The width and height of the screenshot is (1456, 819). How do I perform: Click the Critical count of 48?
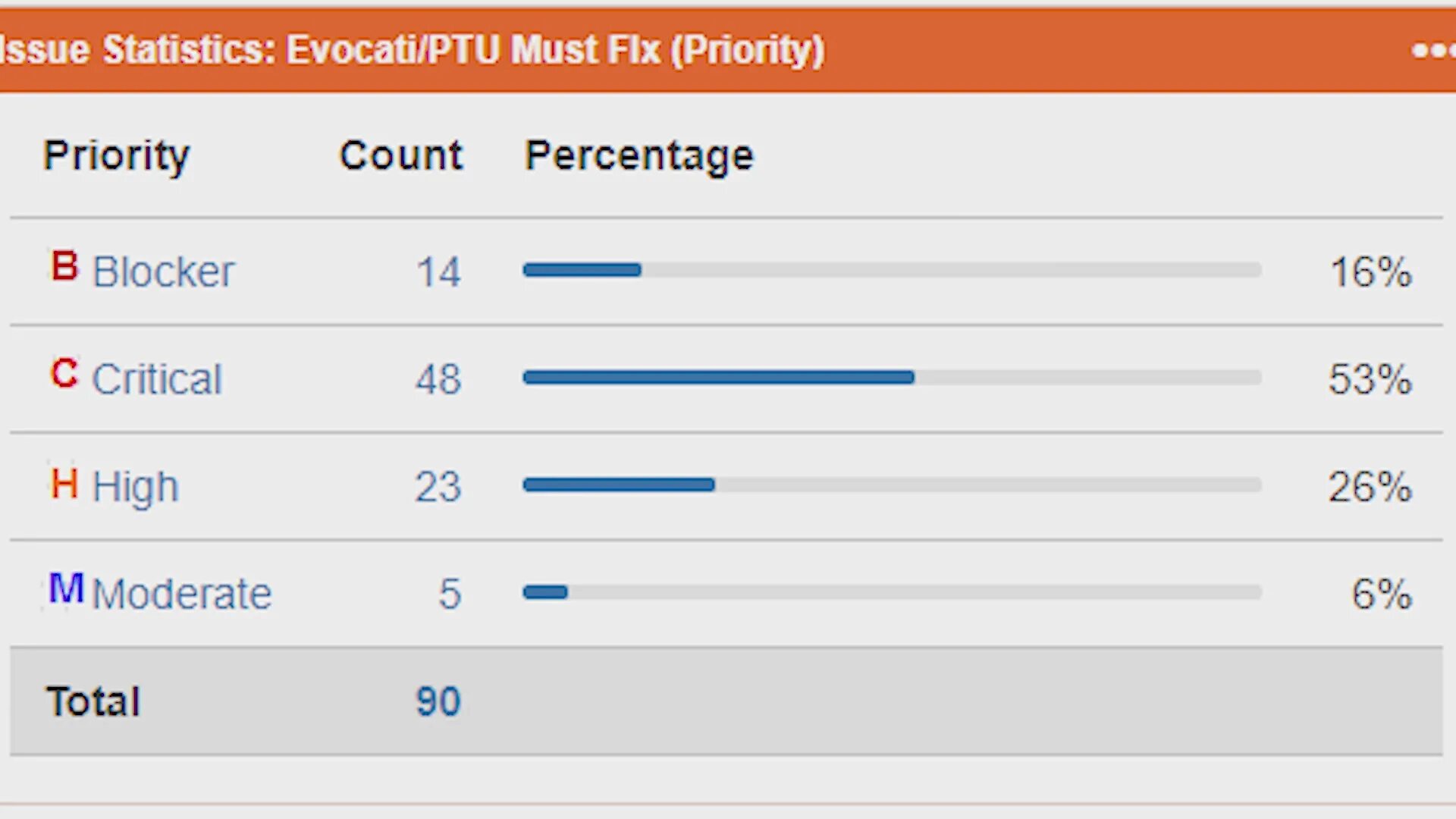[438, 379]
